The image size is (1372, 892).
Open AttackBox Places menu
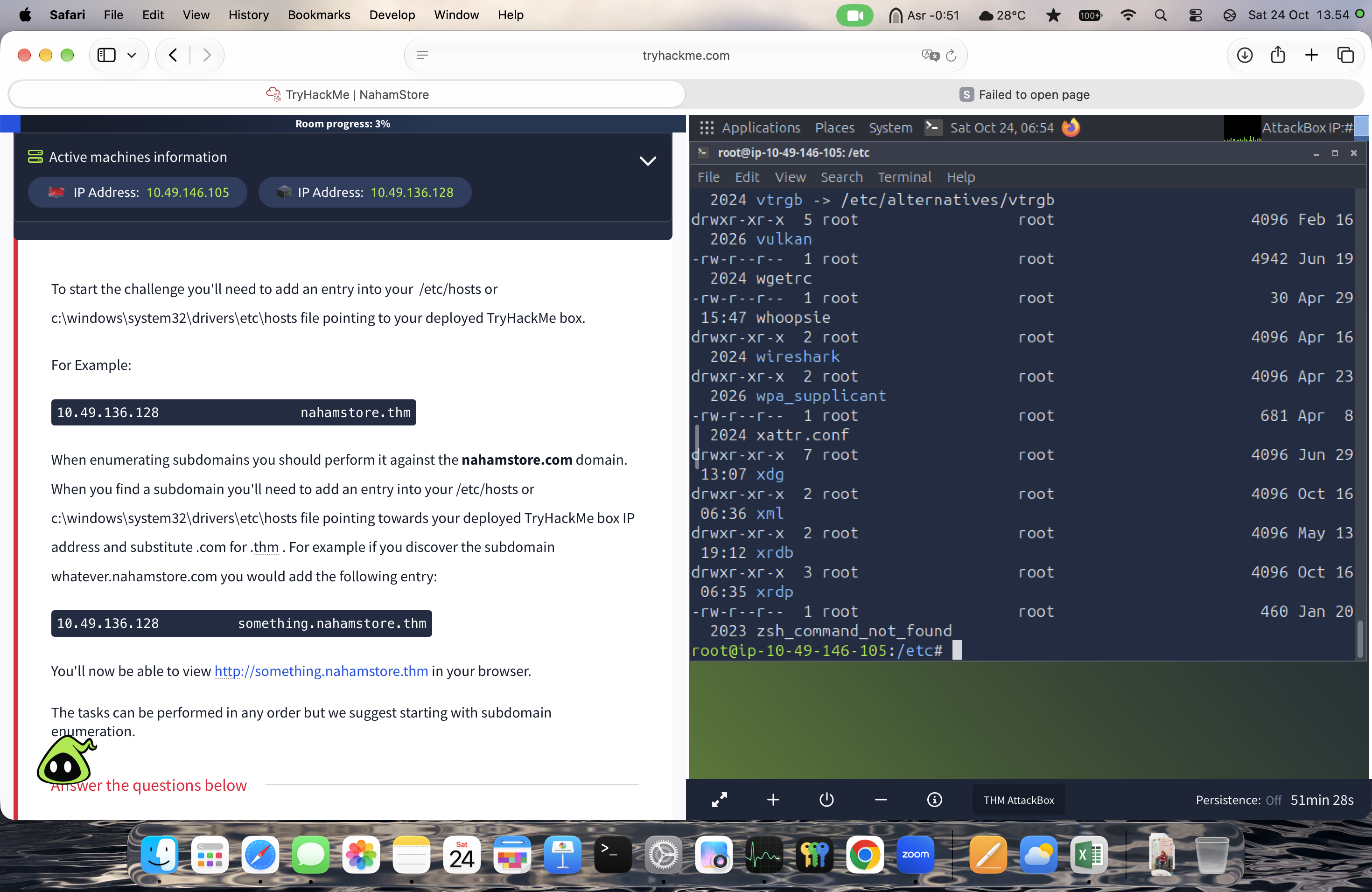pos(834,128)
